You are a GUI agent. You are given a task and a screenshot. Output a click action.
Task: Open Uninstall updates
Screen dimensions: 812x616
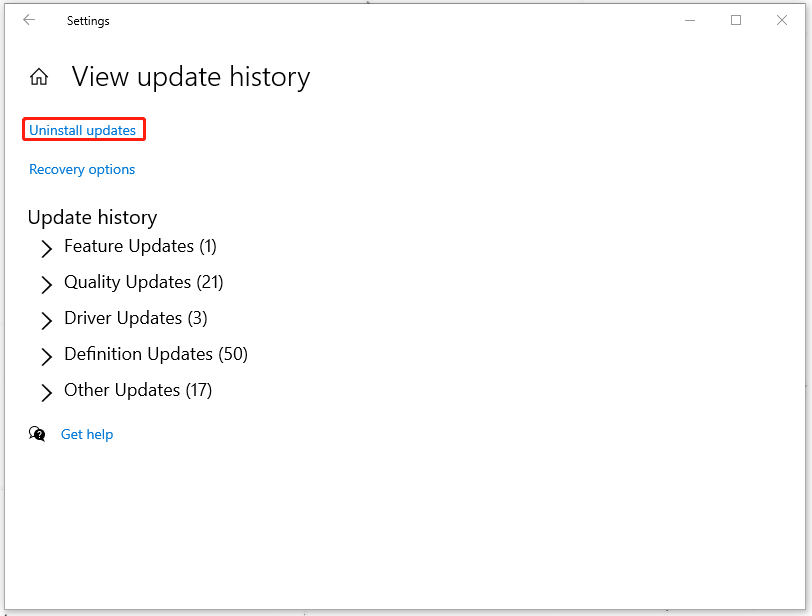83,129
